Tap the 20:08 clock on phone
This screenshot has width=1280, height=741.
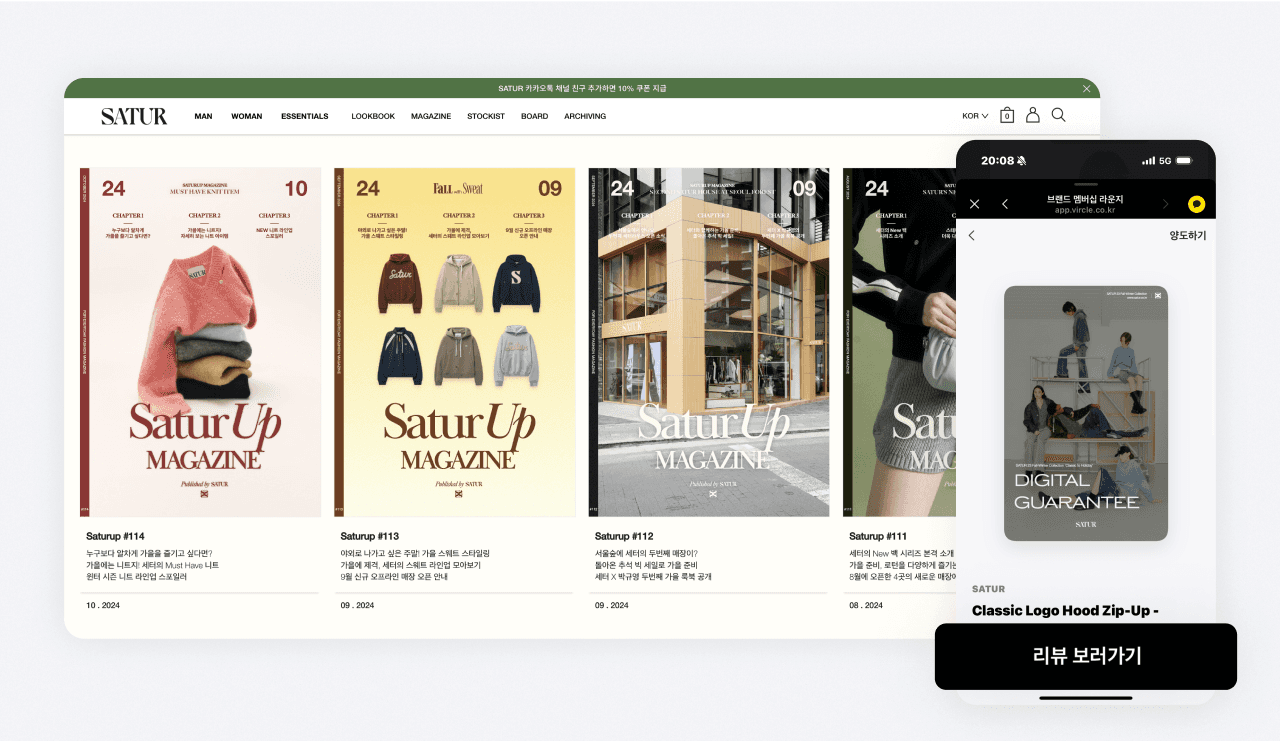[997, 160]
